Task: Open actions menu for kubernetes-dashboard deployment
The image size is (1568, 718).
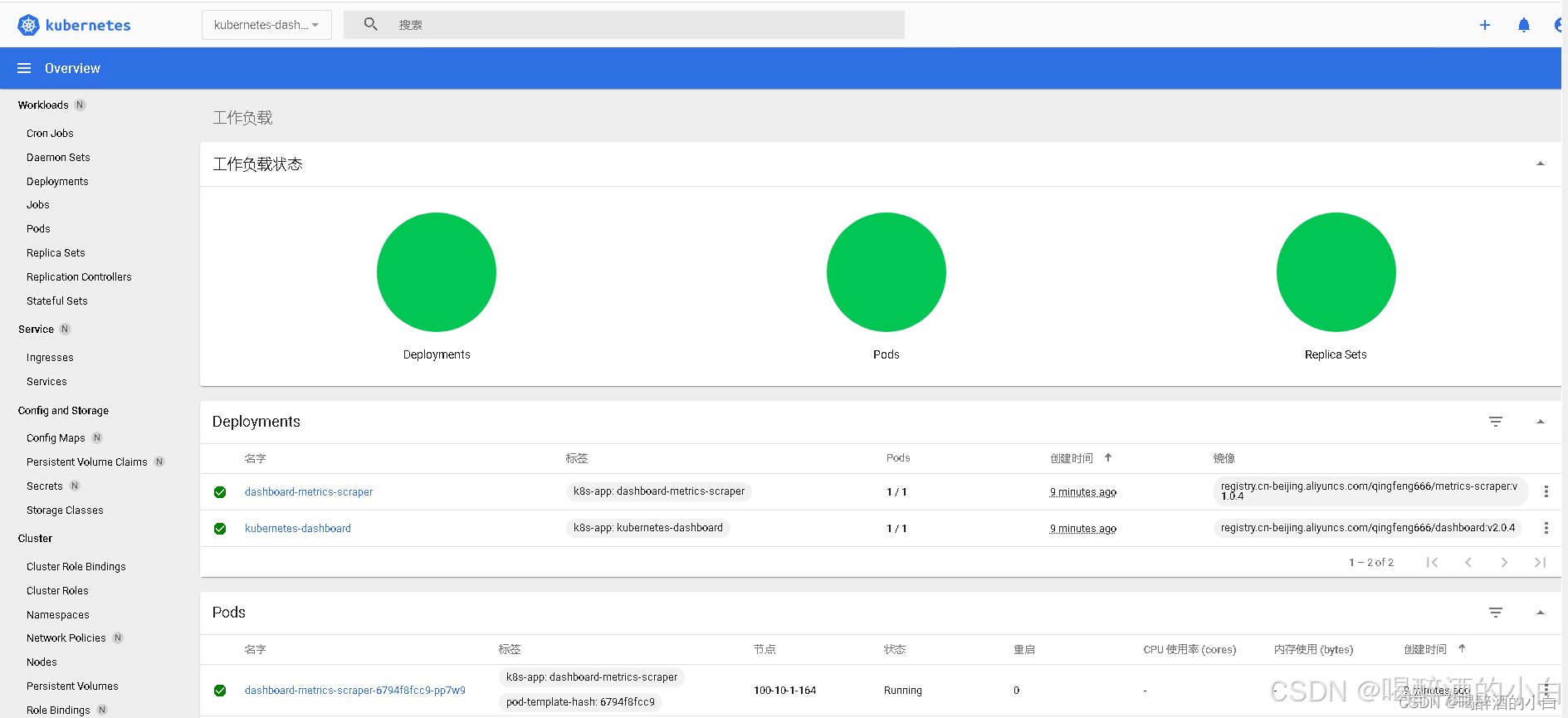Action: (x=1546, y=528)
